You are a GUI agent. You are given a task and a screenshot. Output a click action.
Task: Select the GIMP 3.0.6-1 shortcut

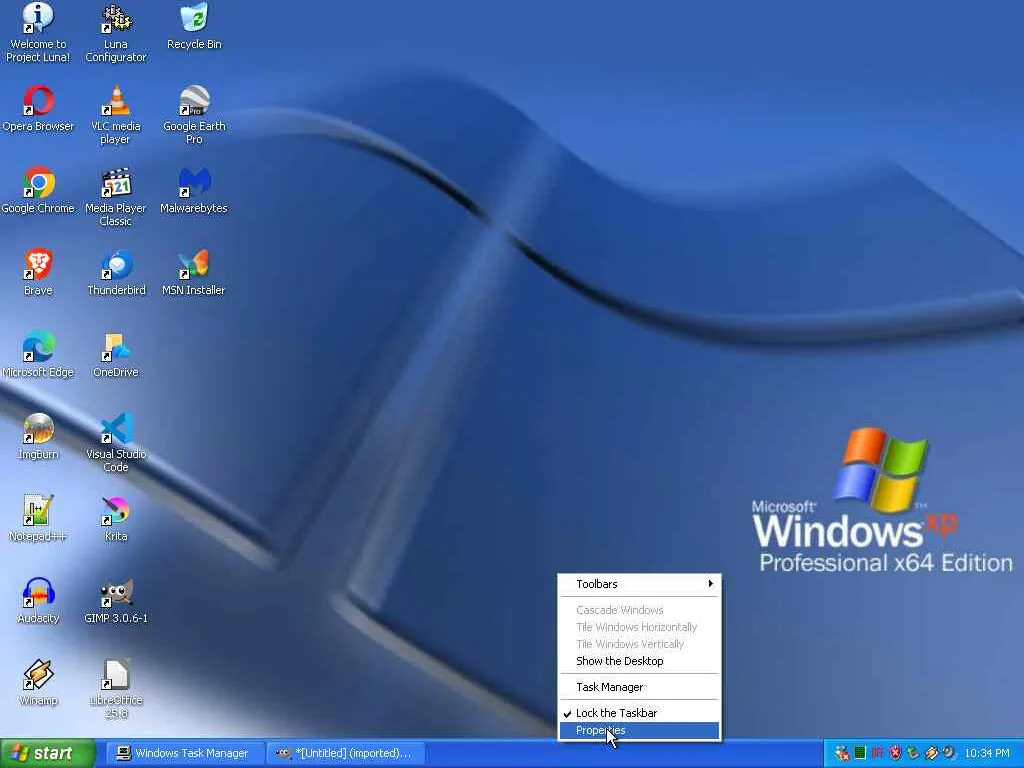click(x=116, y=601)
